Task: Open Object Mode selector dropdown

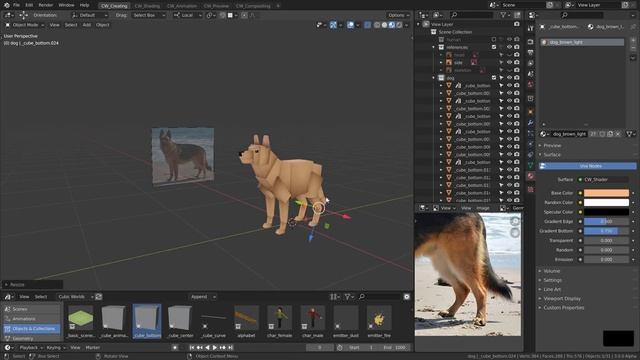Action: (x=24, y=25)
